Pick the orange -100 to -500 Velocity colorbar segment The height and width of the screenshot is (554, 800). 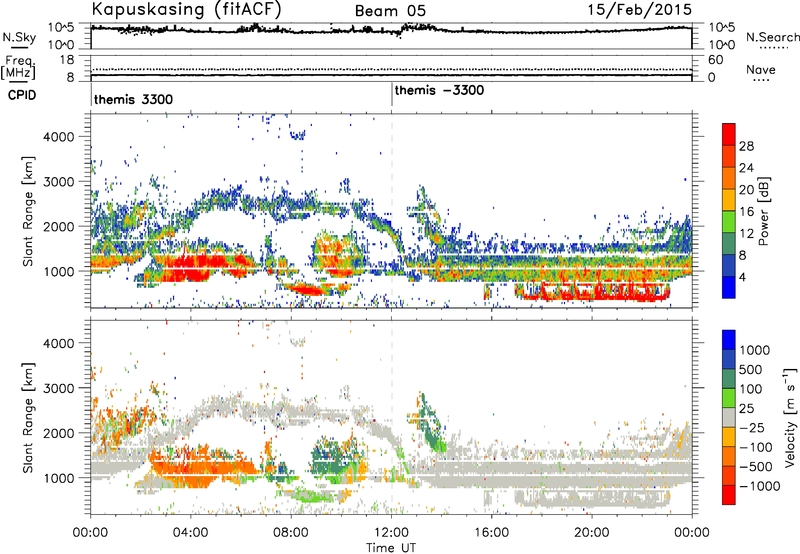point(729,456)
